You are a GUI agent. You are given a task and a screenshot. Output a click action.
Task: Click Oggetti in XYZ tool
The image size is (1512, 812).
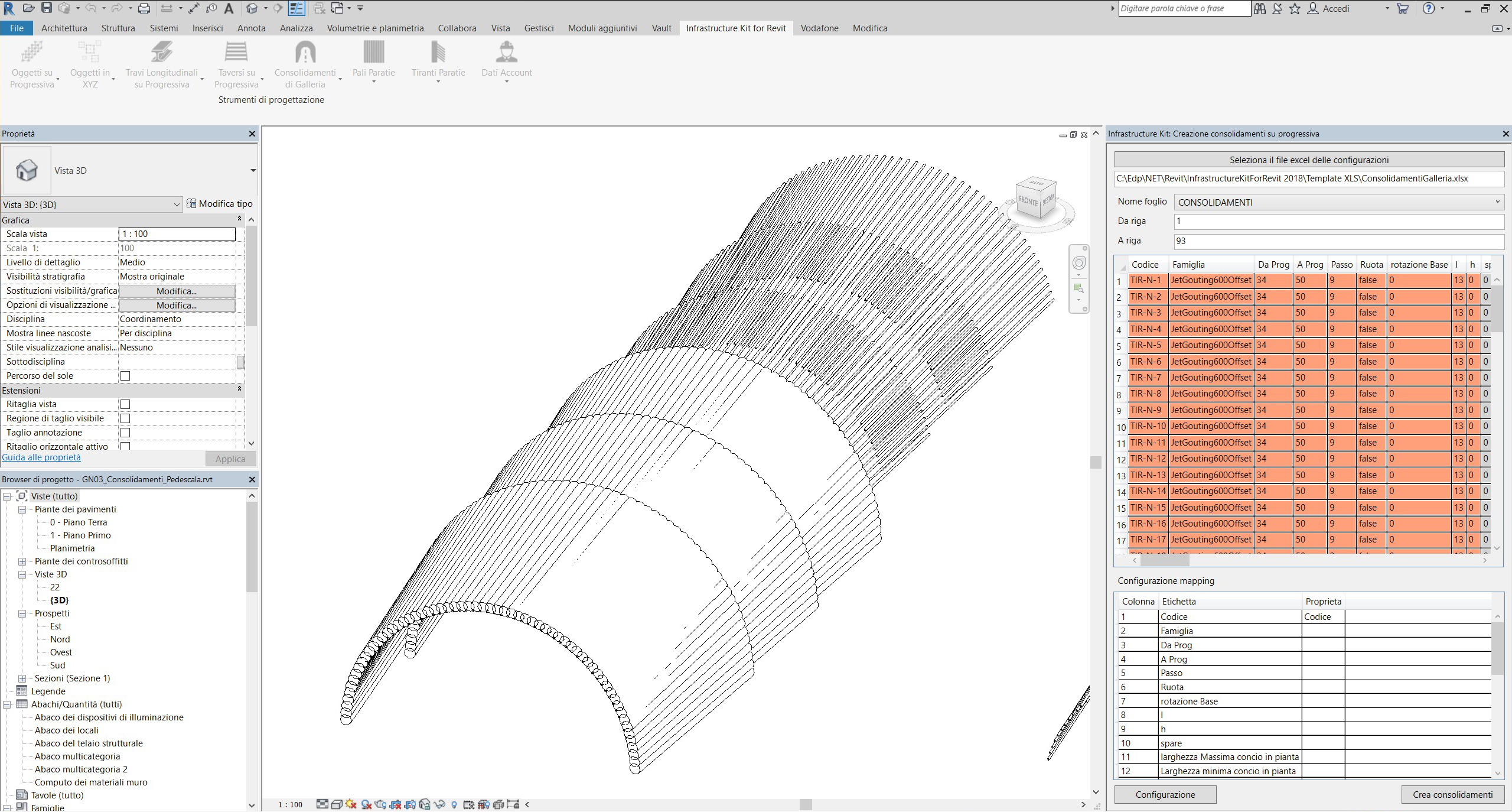pos(90,65)
